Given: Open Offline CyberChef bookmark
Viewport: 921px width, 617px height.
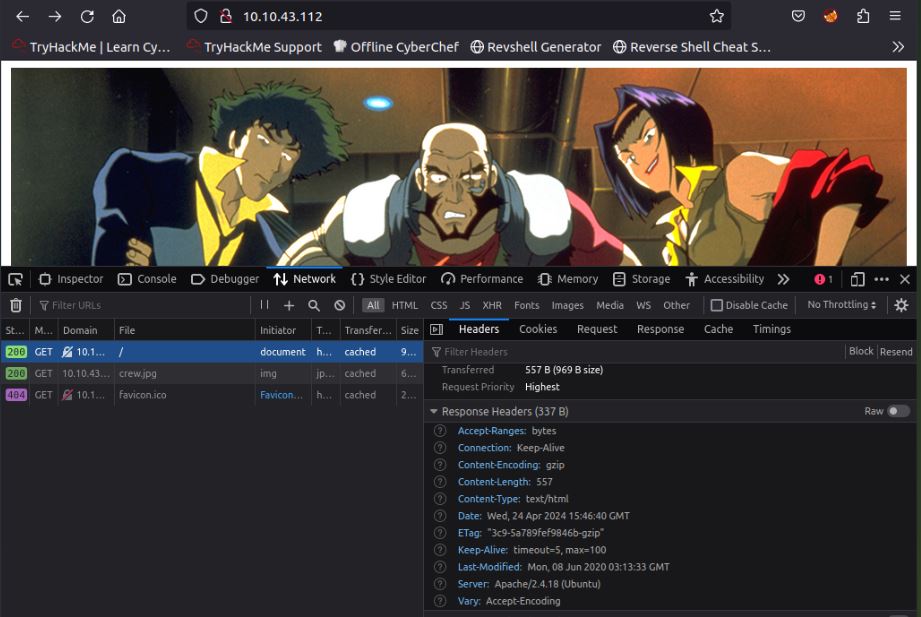Looking at the screenshot, I should coord(395,47).
